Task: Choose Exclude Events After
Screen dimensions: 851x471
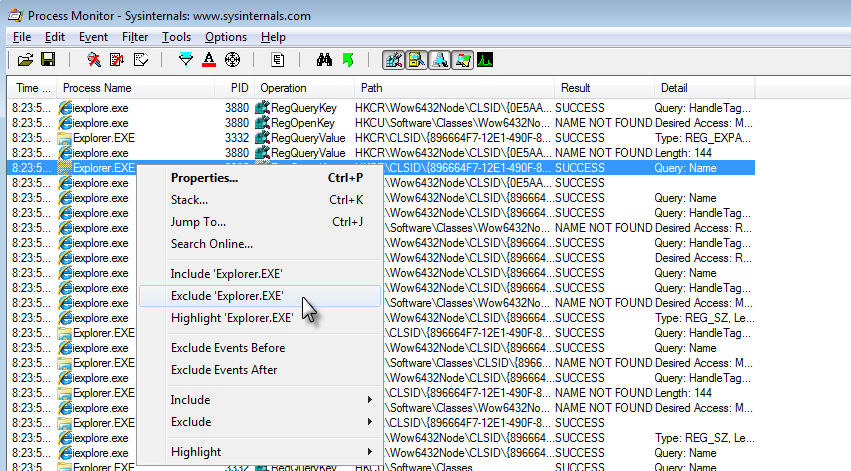Action: pos(261,370)
